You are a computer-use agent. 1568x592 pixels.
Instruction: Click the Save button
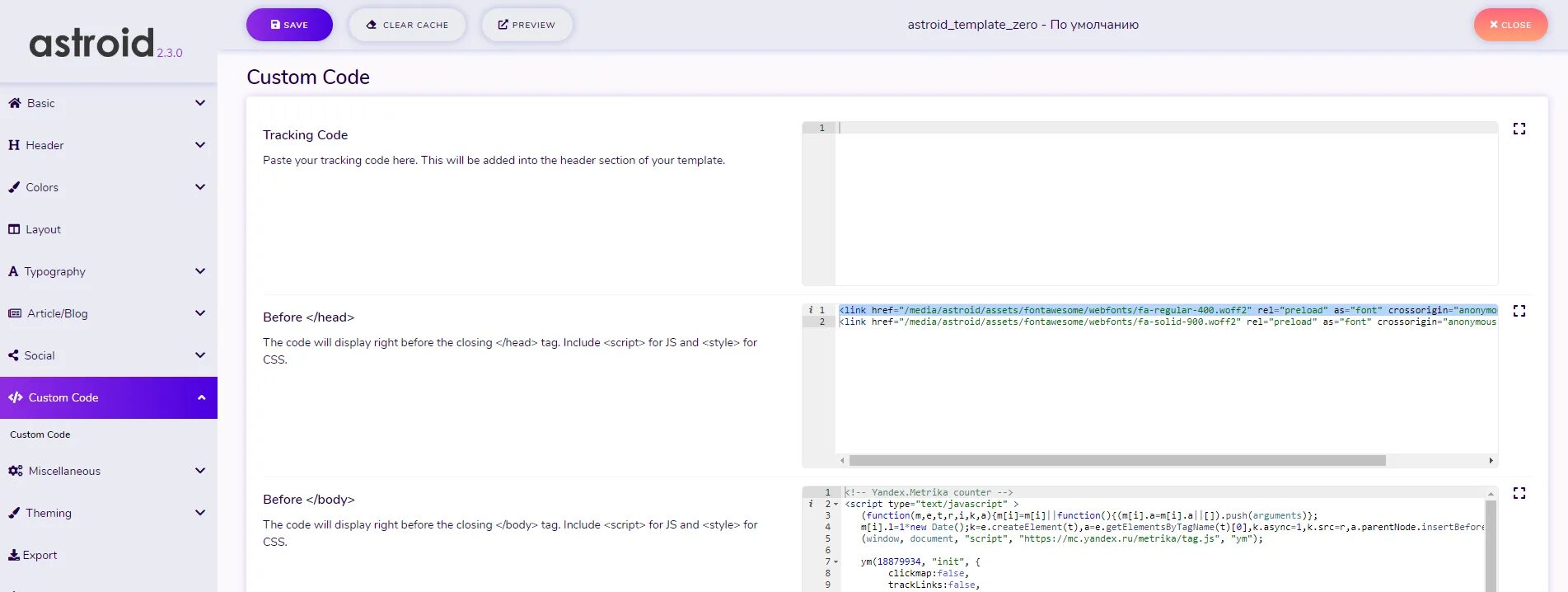[289, 25]
